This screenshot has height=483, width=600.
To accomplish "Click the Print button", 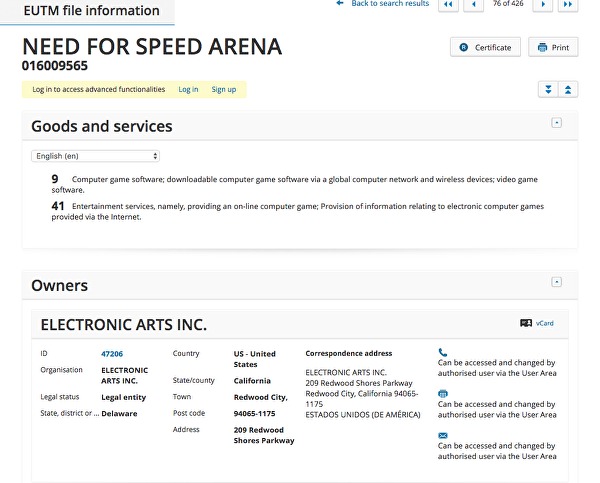I will click(x=553, y=47).
